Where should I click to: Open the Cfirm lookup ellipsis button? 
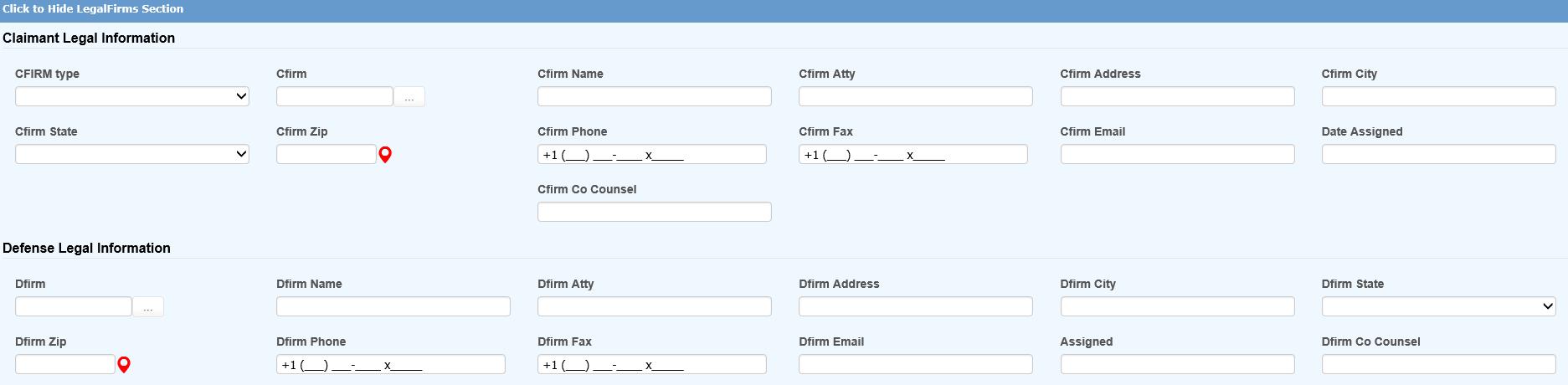point(409,97)
